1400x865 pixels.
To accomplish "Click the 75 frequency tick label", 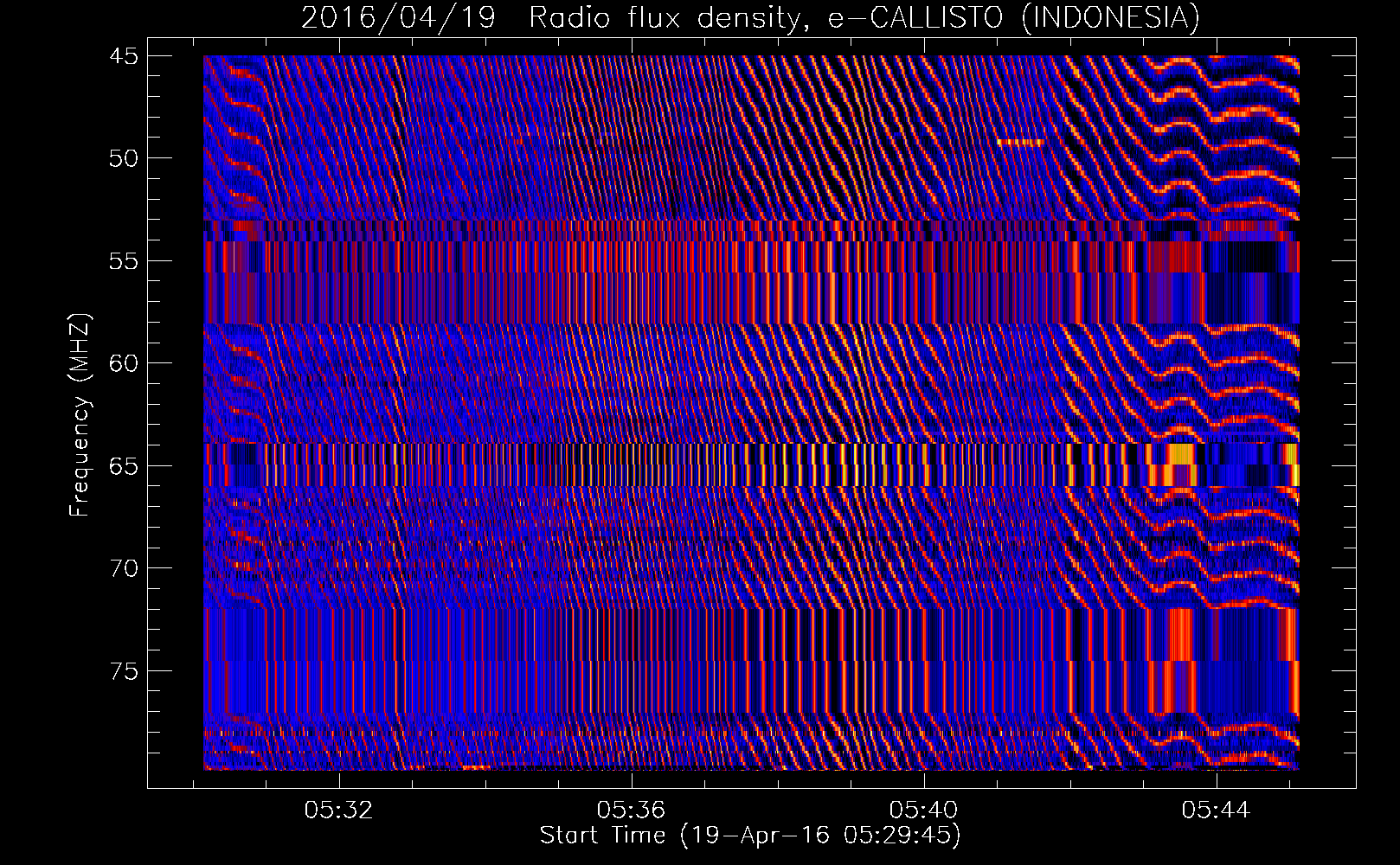I will pyautogui.click(x=123, y=671).
